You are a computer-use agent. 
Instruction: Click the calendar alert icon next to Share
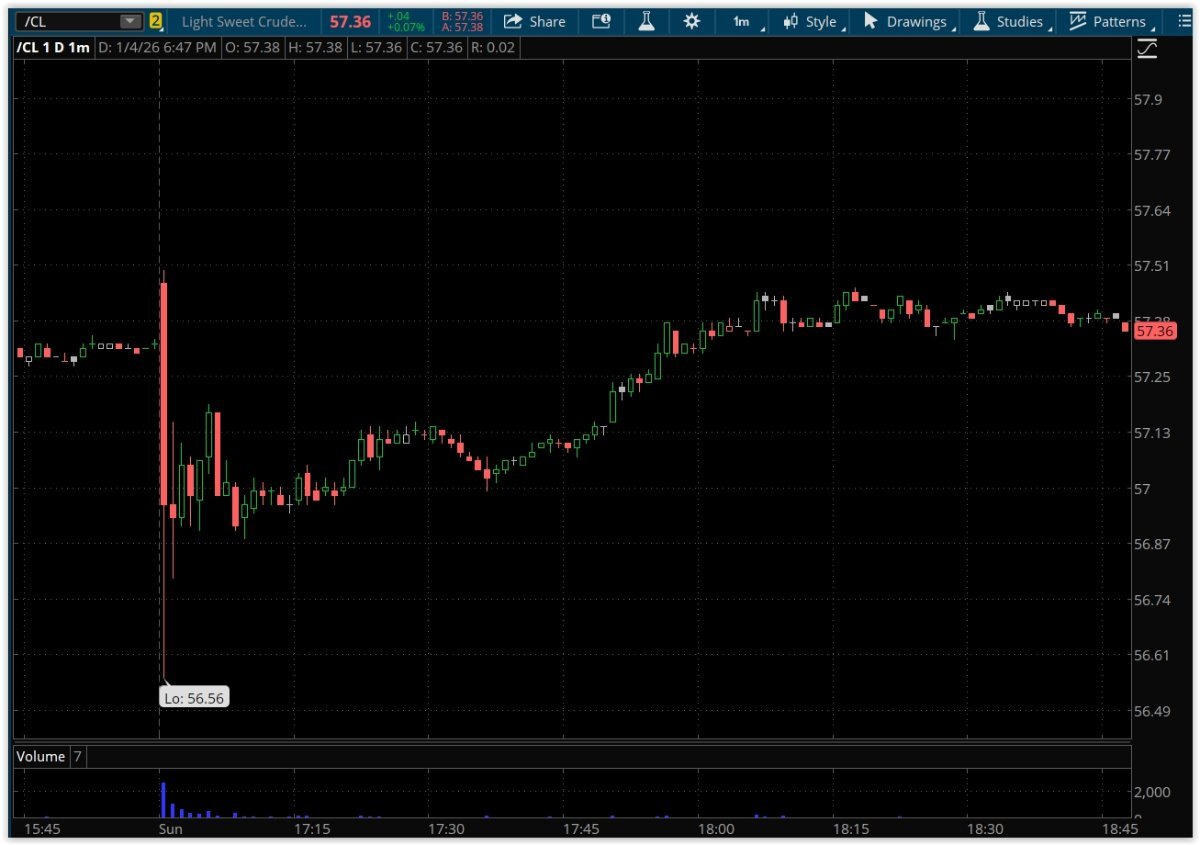pos(601,21)
